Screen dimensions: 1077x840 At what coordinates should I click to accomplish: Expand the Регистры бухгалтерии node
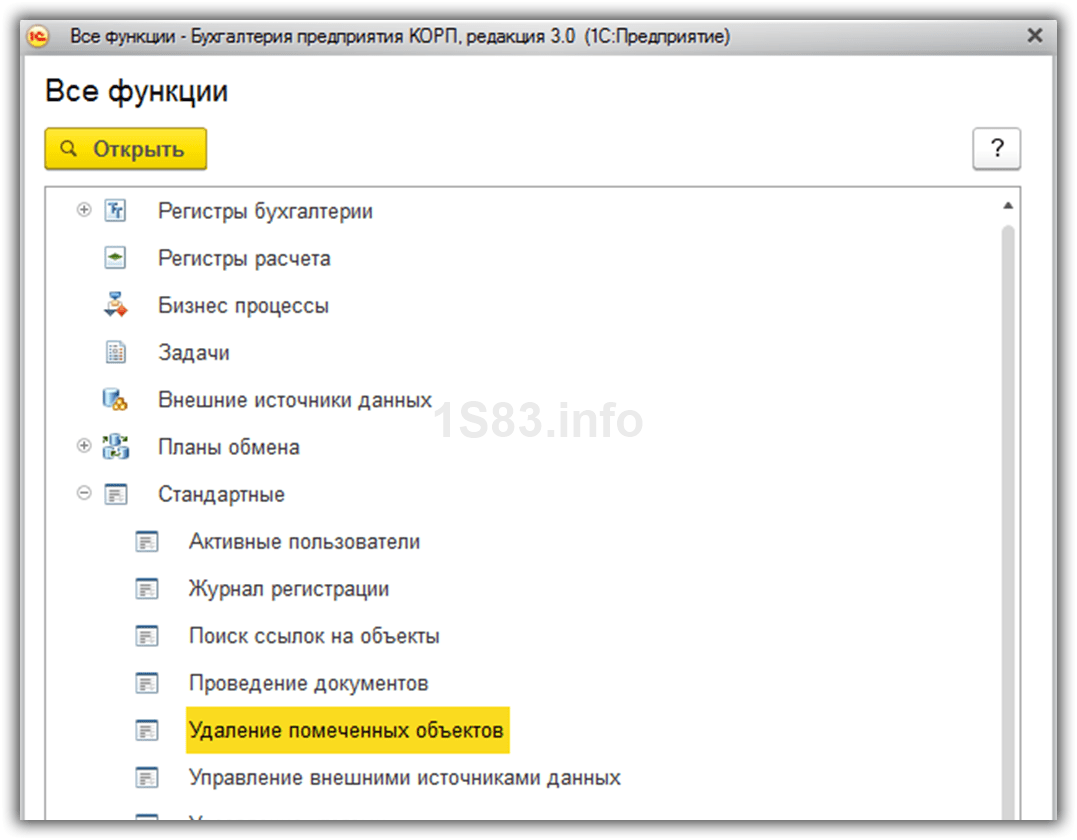click(84, 209)
